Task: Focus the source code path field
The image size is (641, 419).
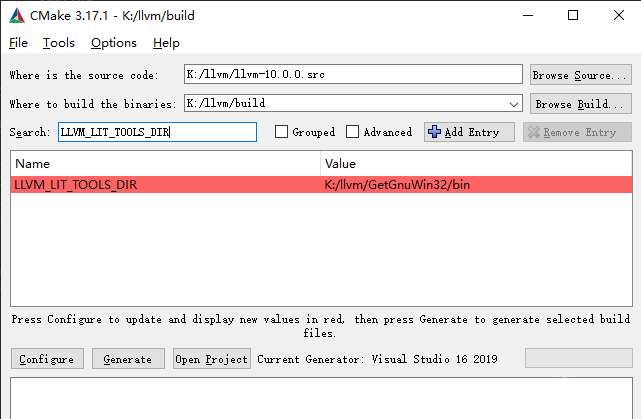Action: click(x=353, y=74)
